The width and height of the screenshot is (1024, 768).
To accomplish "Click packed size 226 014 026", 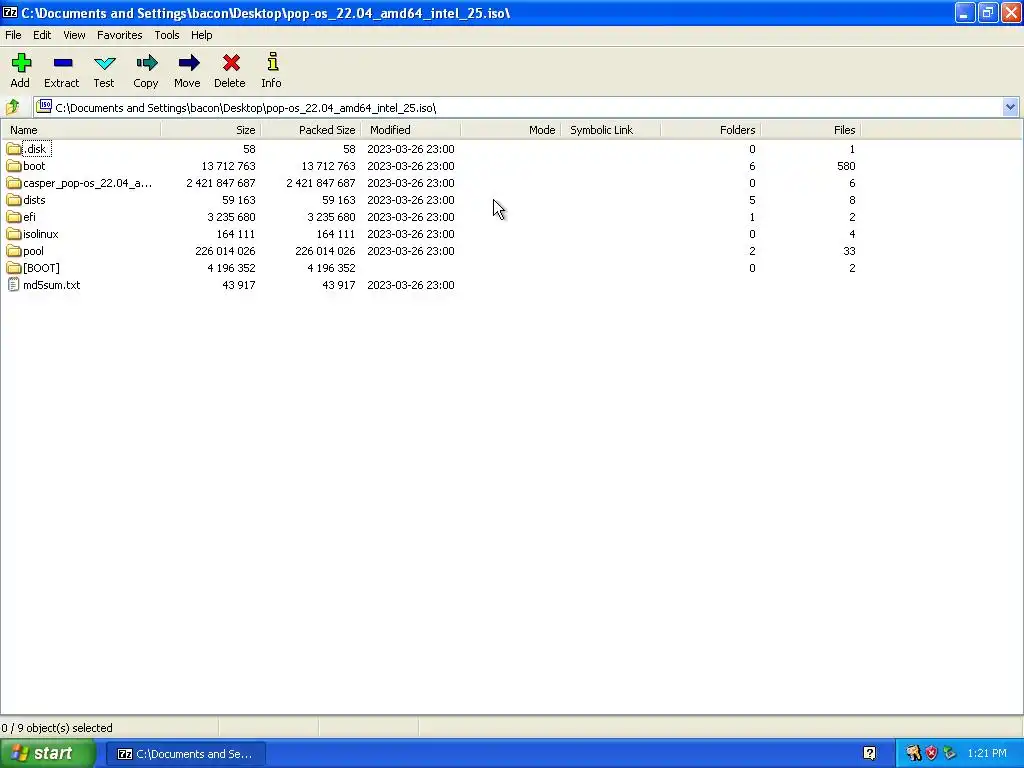I will coord(325,251).
